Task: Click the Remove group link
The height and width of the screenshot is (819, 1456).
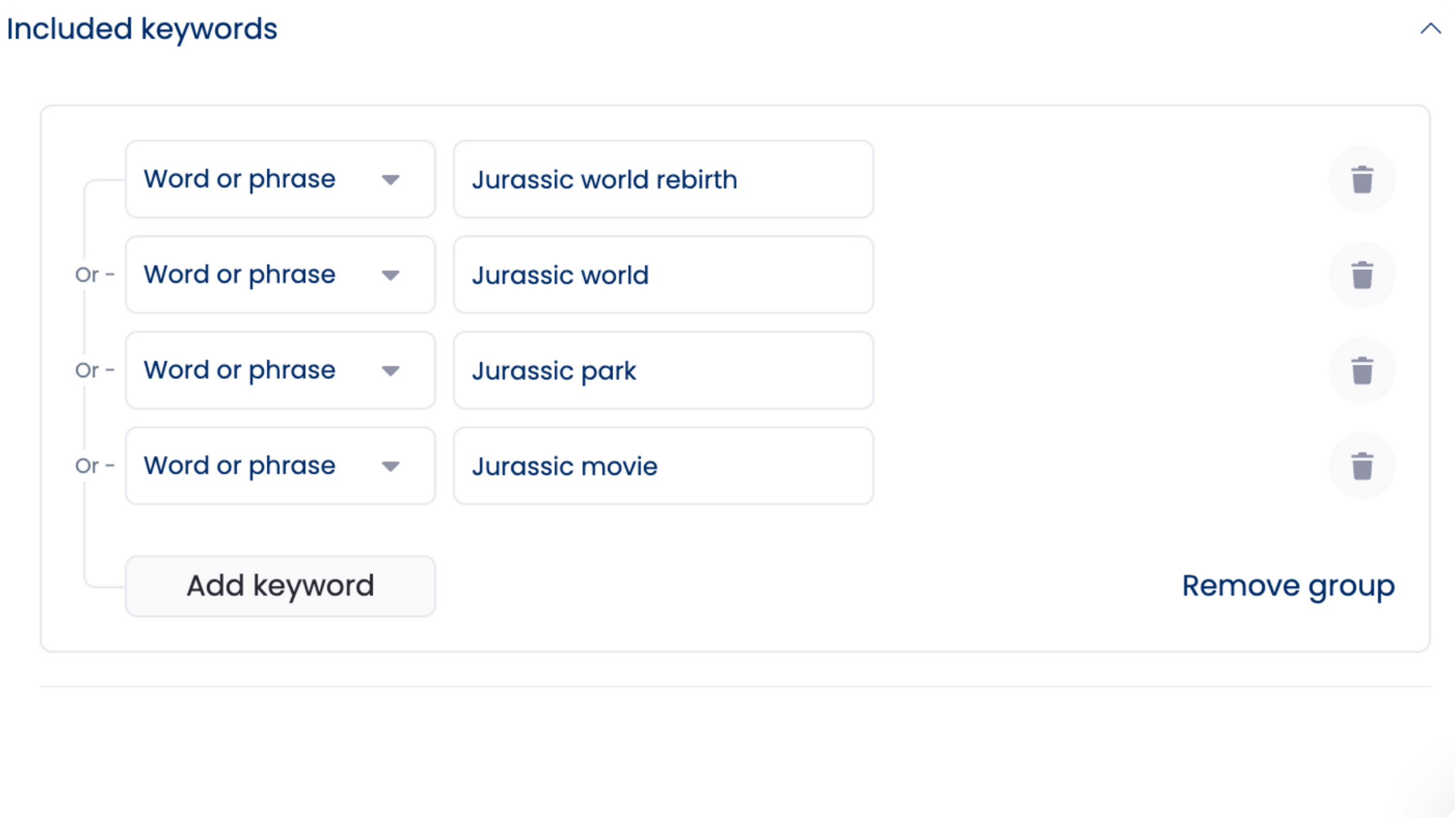Action: click(1288, 586)
